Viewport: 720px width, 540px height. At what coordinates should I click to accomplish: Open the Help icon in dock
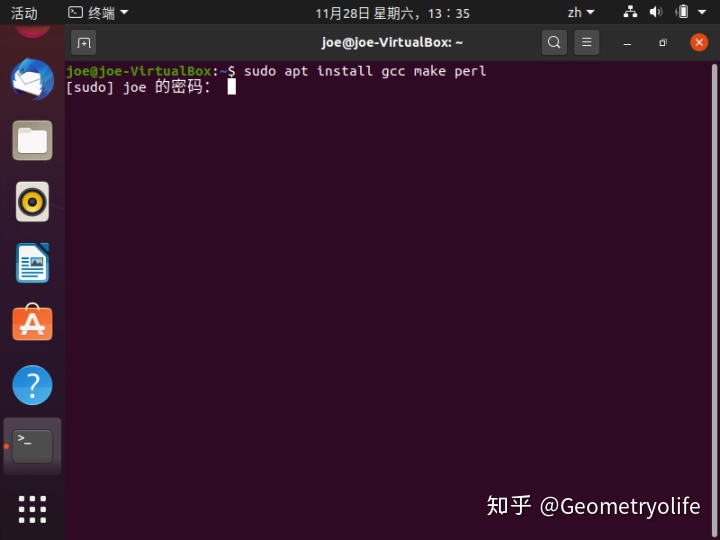(x=32, y=385)
